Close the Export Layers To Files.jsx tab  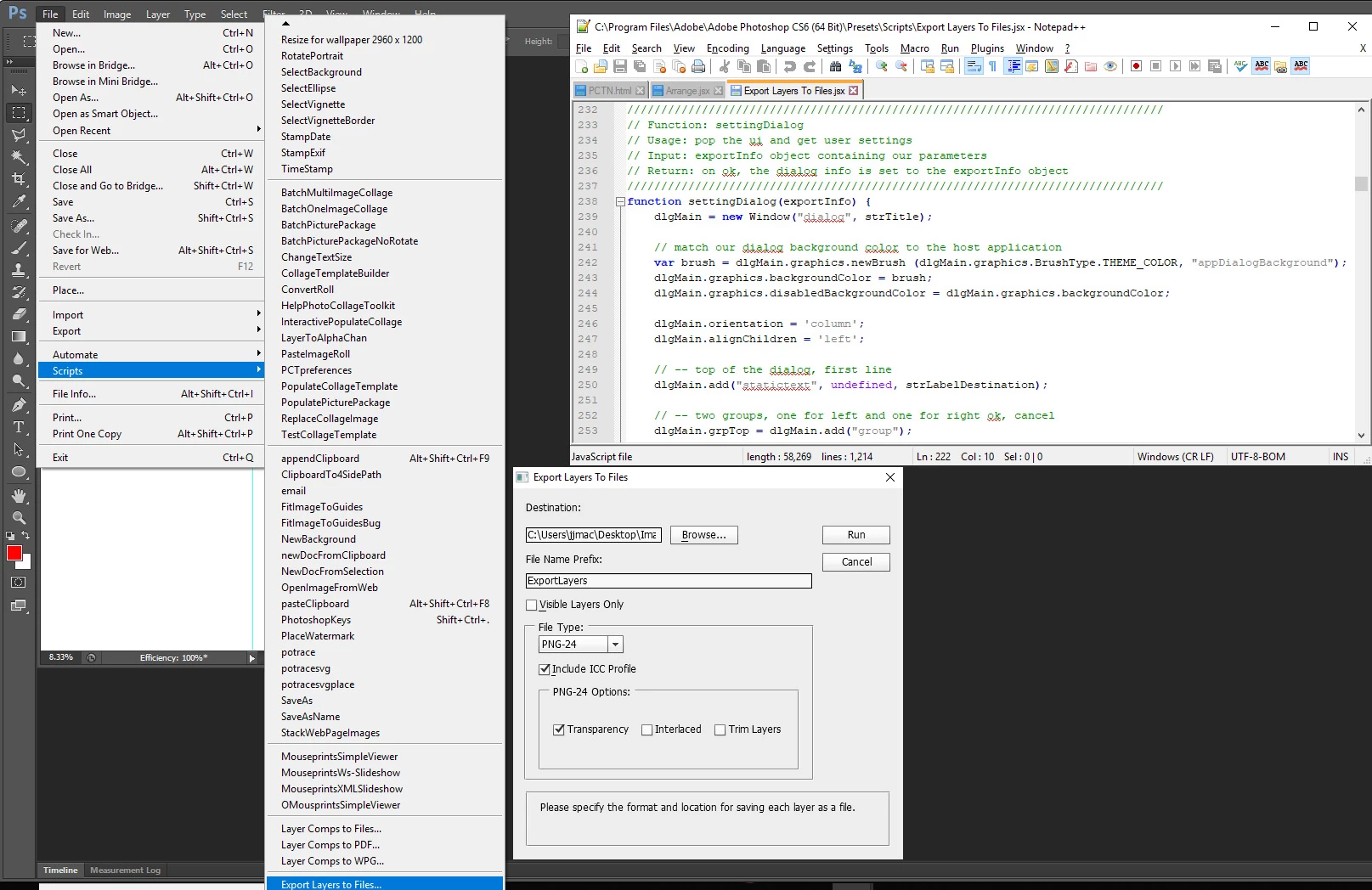click(x=854, y=91)
